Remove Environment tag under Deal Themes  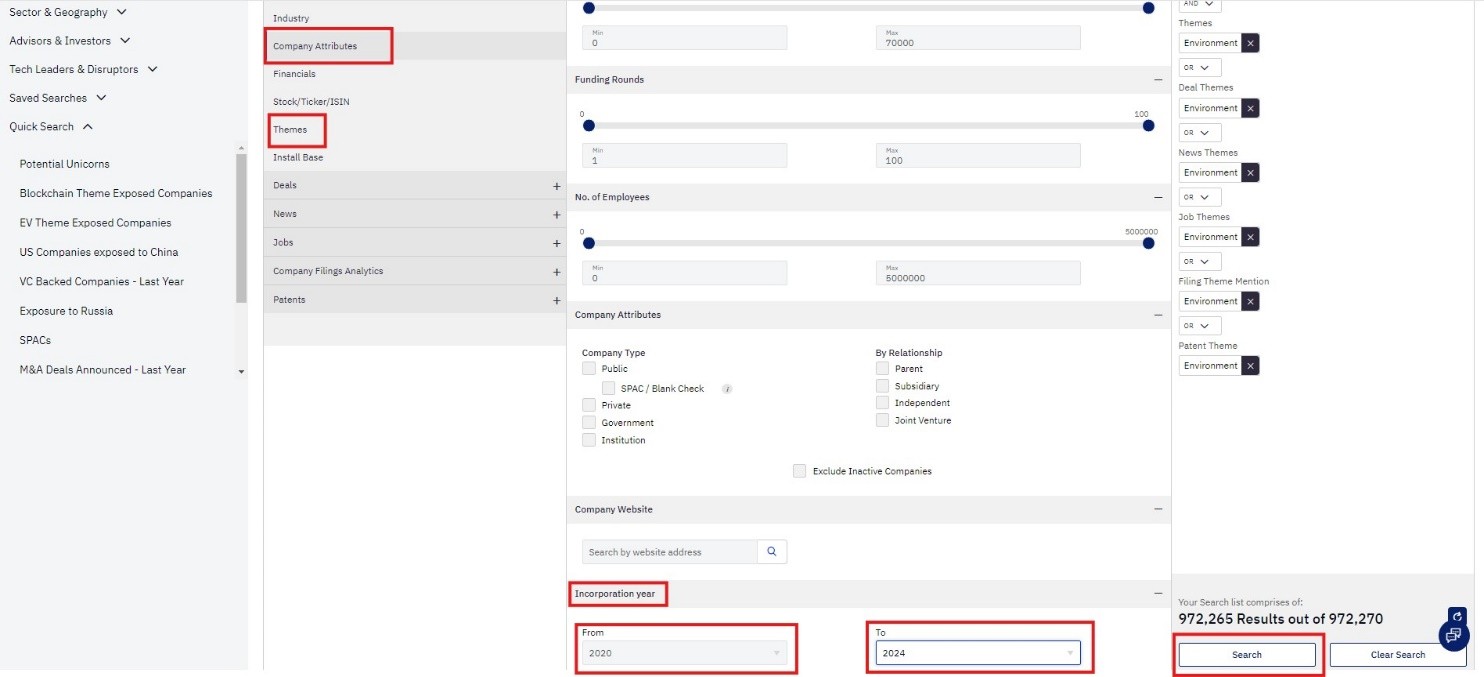click(1251, 108)
